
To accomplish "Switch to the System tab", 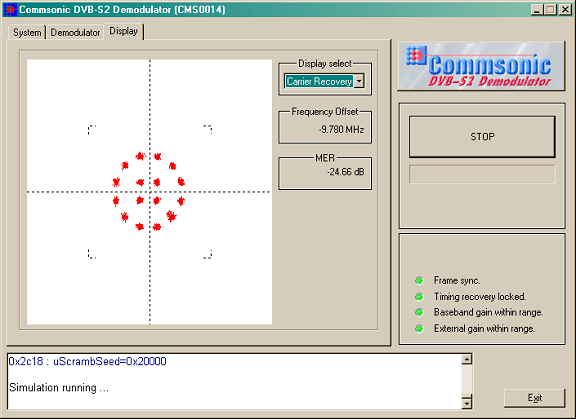I will (x=27, y=32).
